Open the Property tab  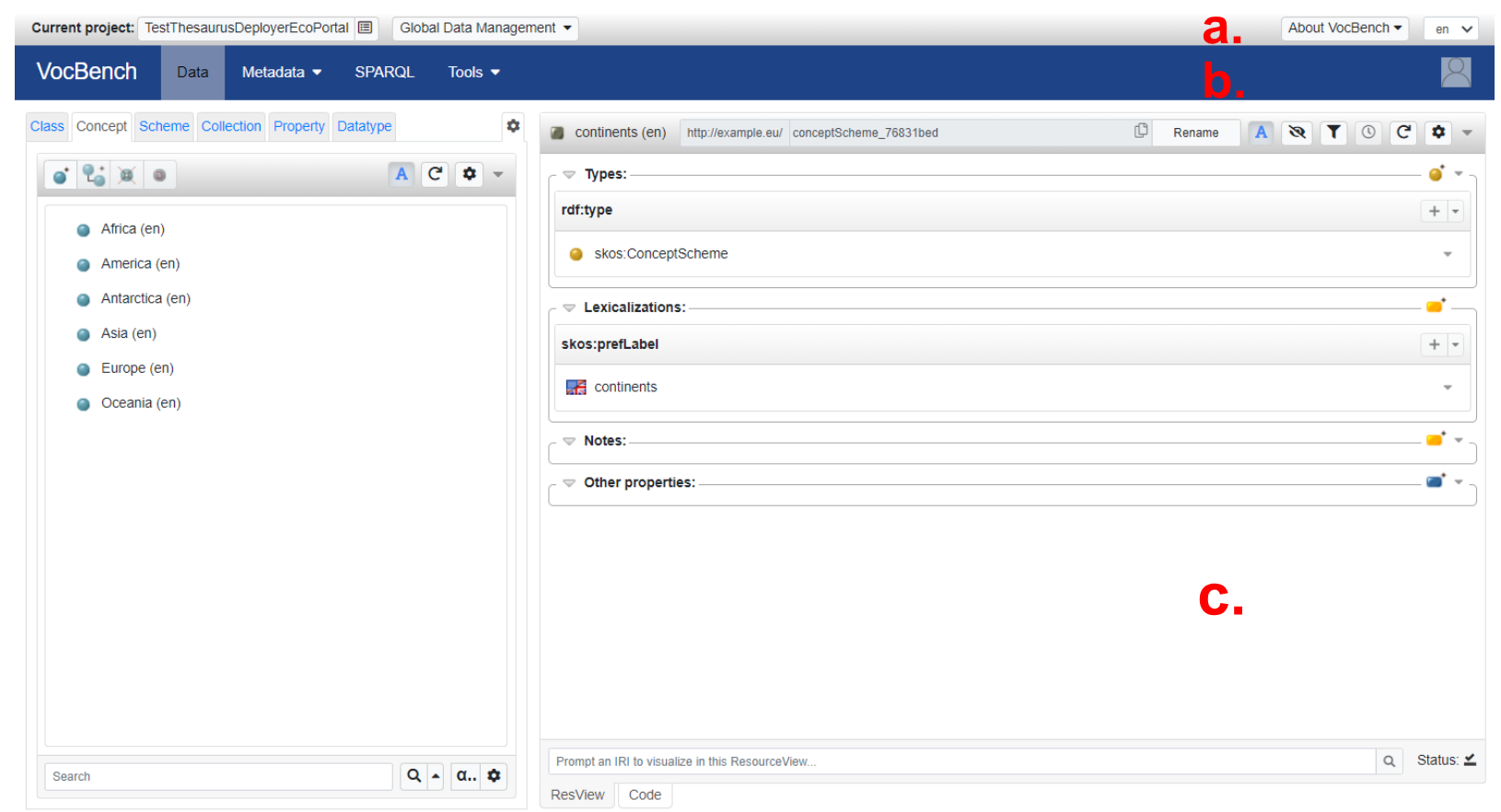pyautogui.click(x=299, y=126)
